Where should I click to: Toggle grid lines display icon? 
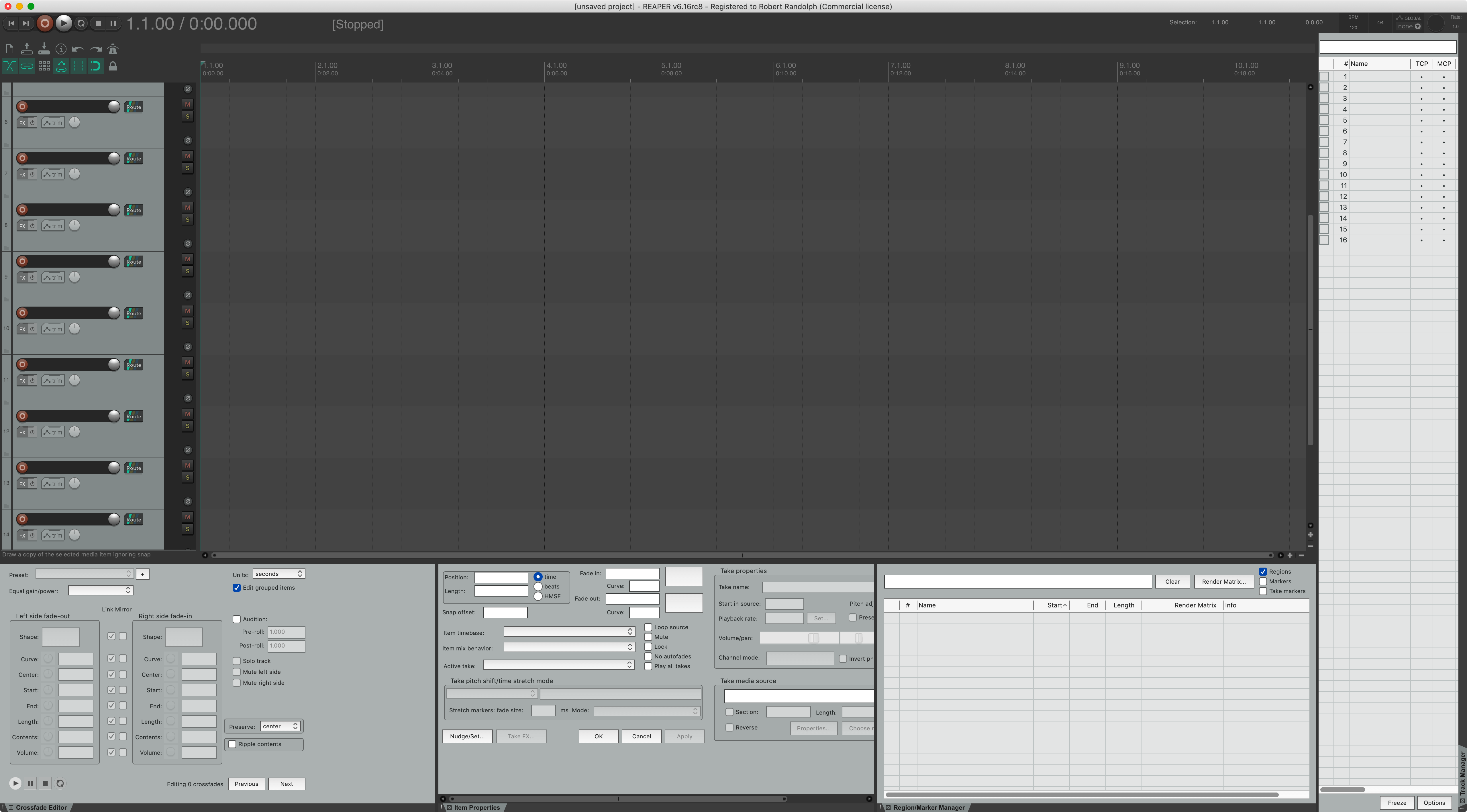[x=77, y=66]
